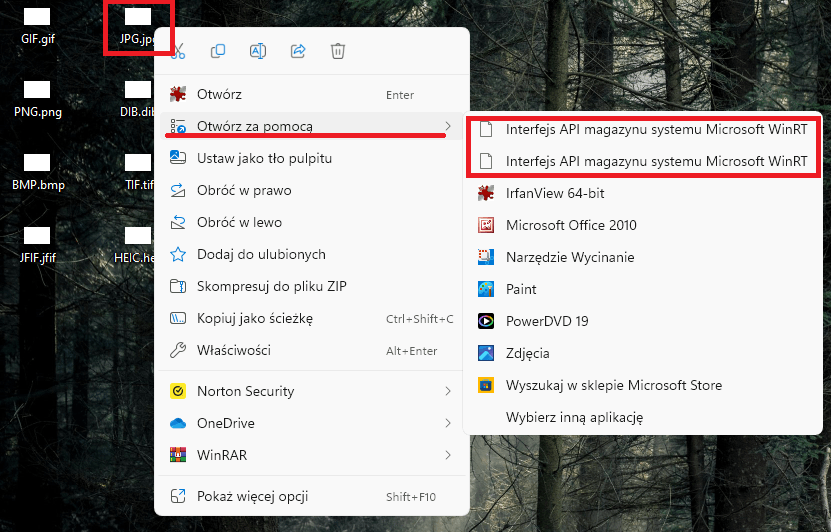Click the IrfanView 64-bit submenu icon
Viewport: 831px width, 532px height.
click(486, 193)
